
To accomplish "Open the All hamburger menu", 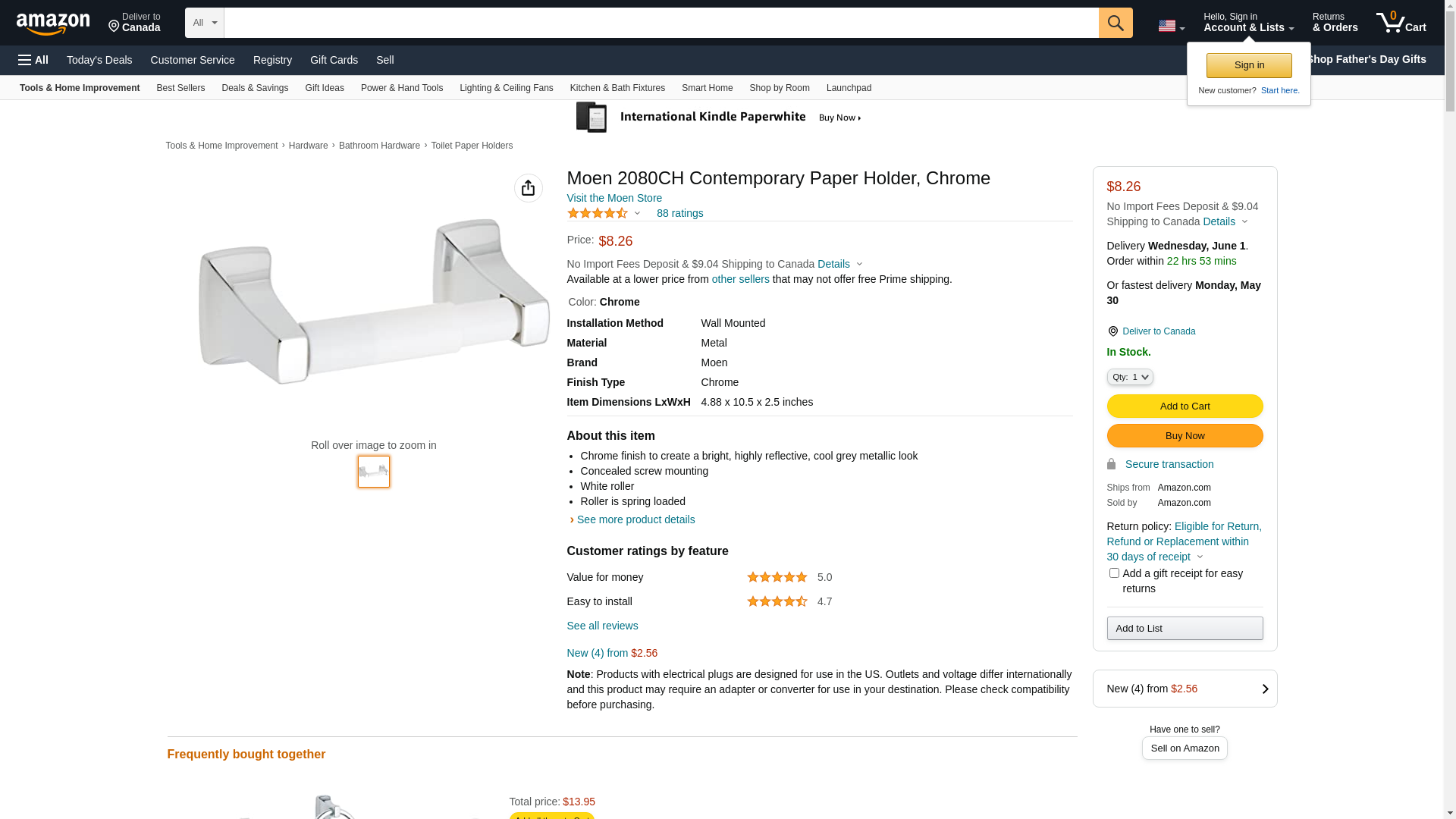I will click(x=33, y=60).
